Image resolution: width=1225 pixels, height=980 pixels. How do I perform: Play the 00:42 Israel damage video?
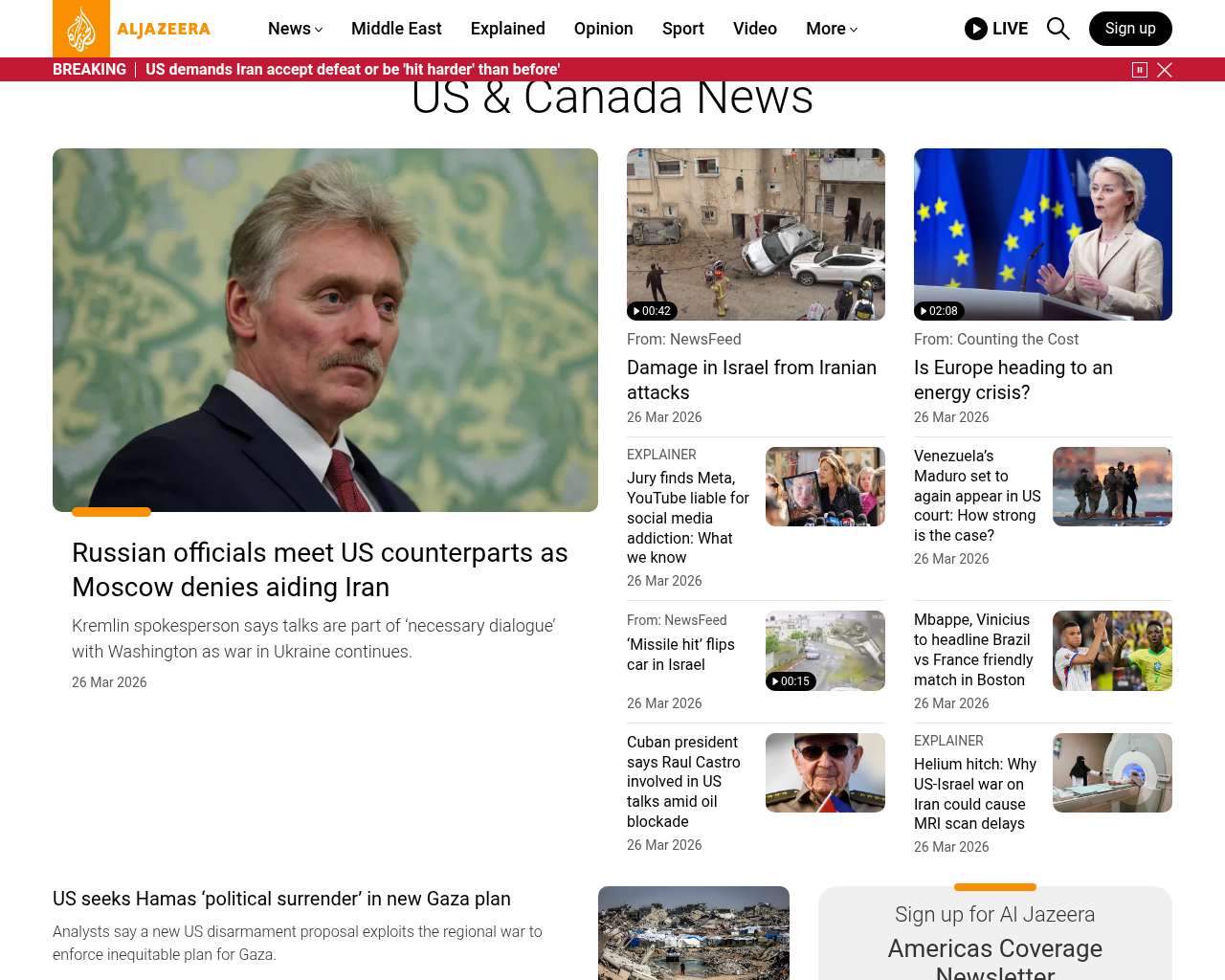(755, 234)
